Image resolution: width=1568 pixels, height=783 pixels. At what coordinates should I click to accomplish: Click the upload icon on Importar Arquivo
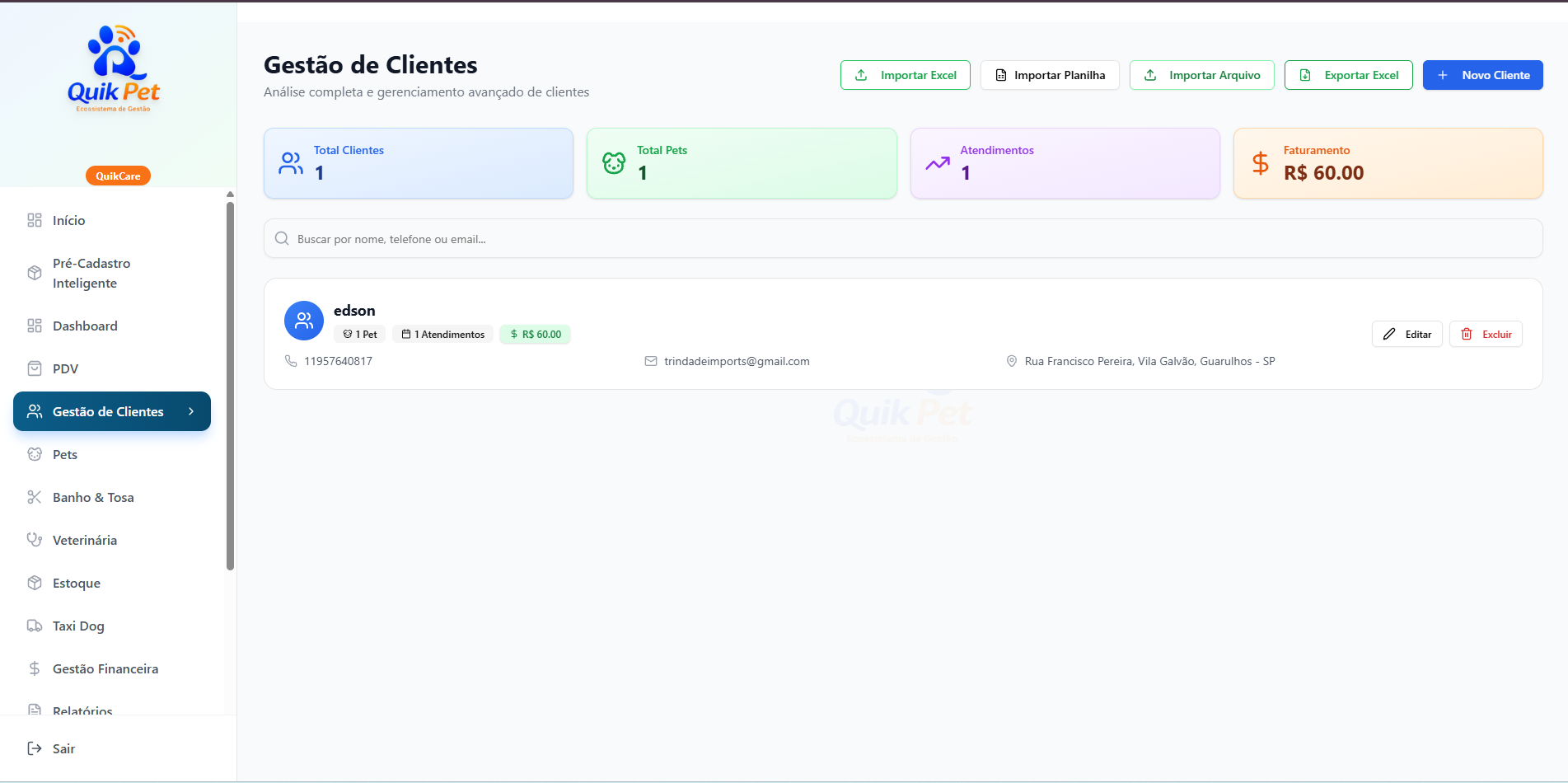tap(1150, 75)
